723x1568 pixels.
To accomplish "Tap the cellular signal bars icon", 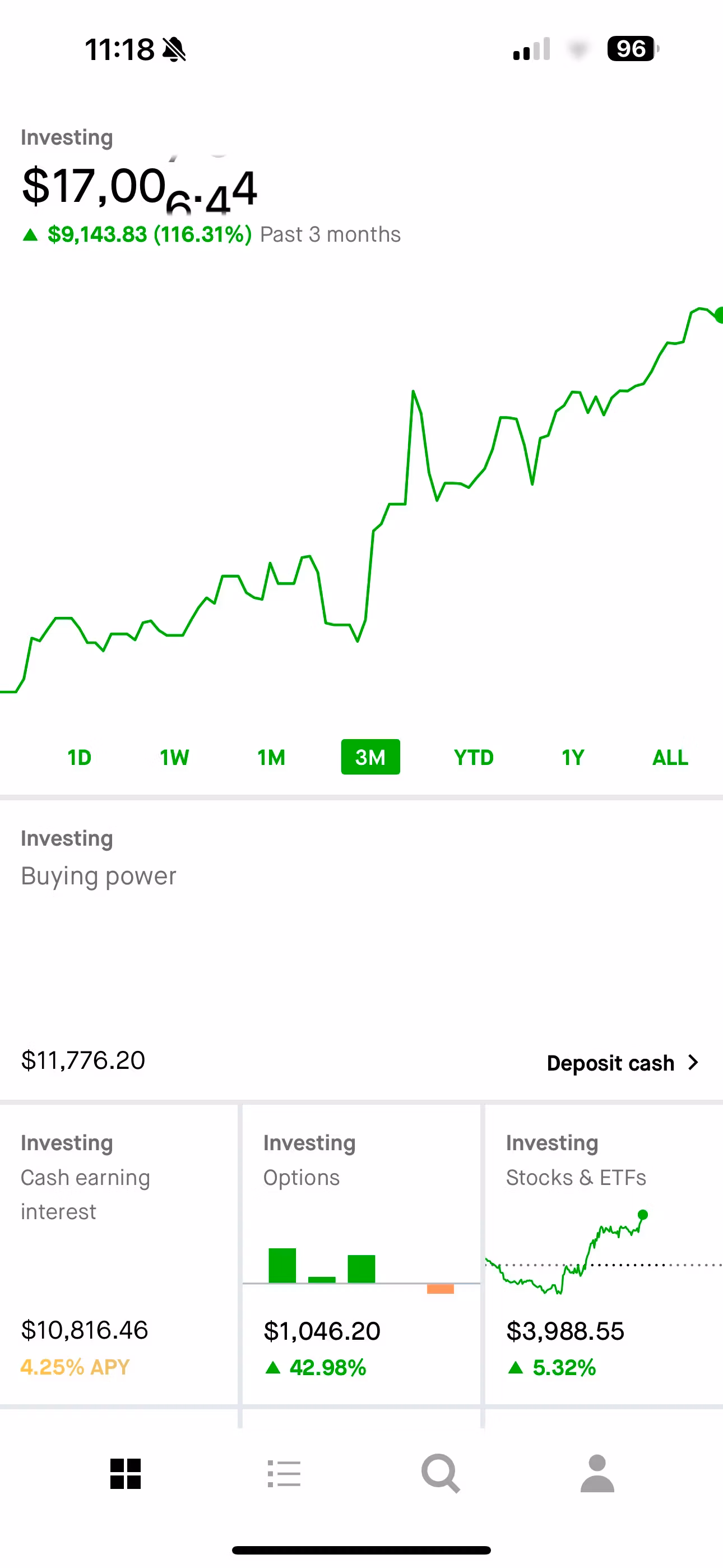I will pos(531,49).
